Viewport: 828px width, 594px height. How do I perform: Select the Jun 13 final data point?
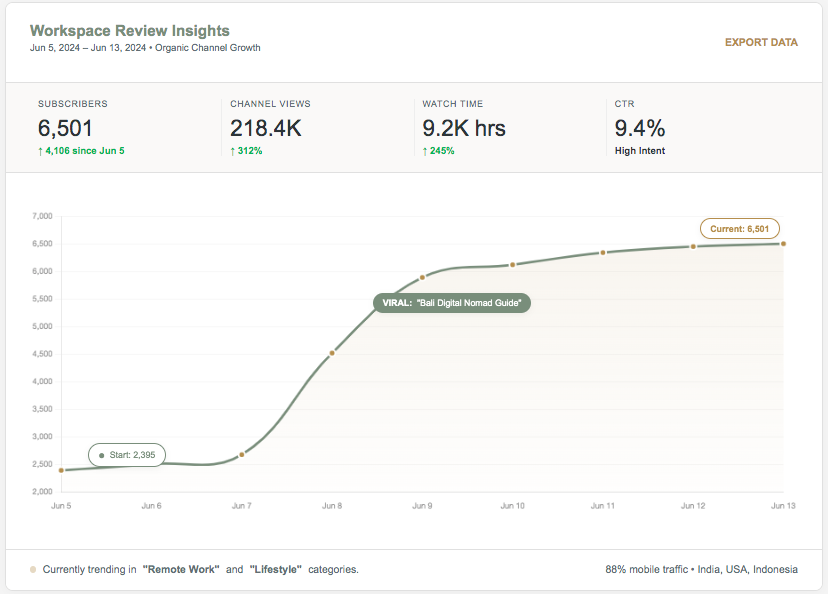click(x=783, y=243)
